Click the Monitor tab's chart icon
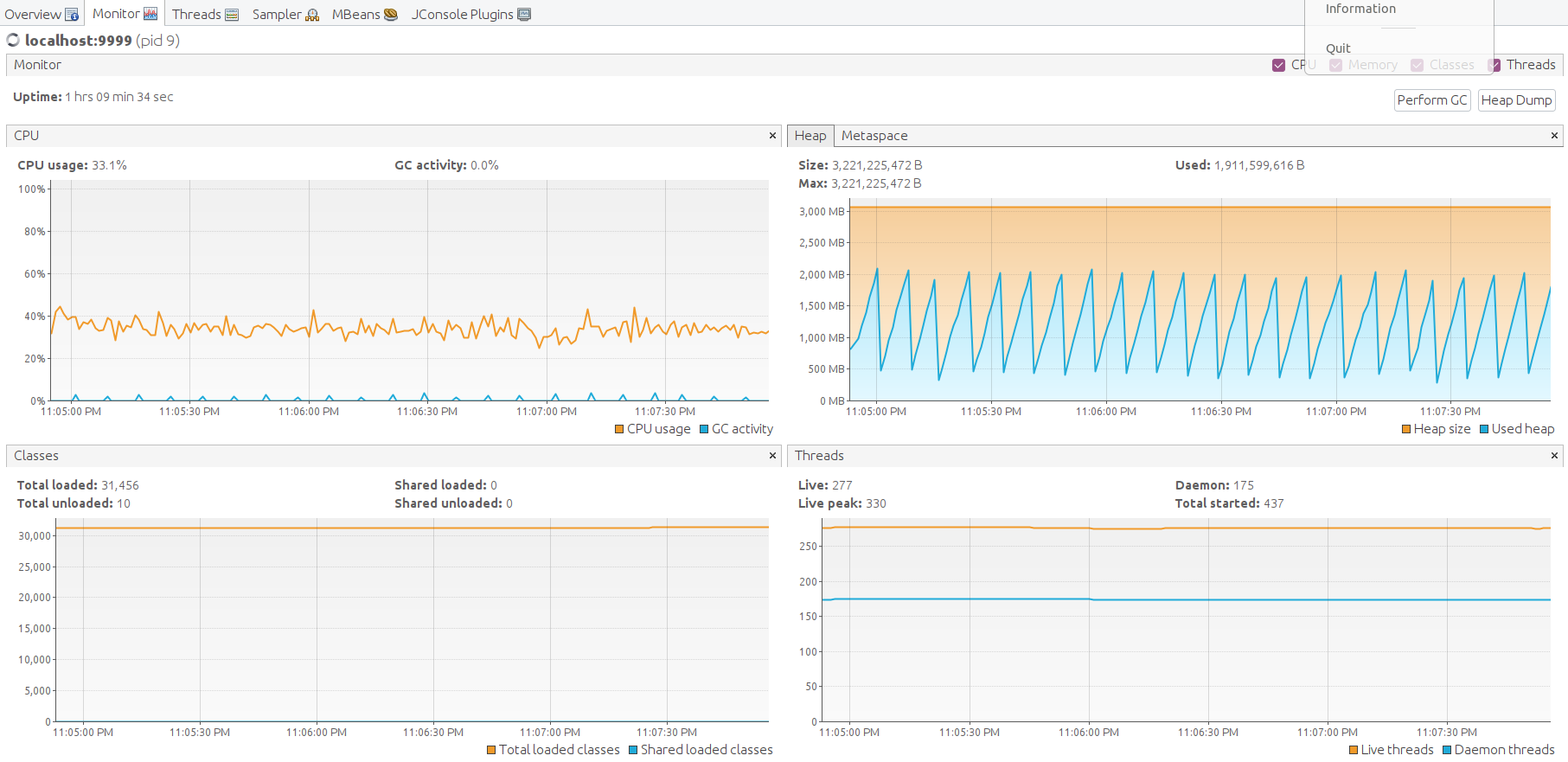The image size is (1568, 762). [150, 14]
